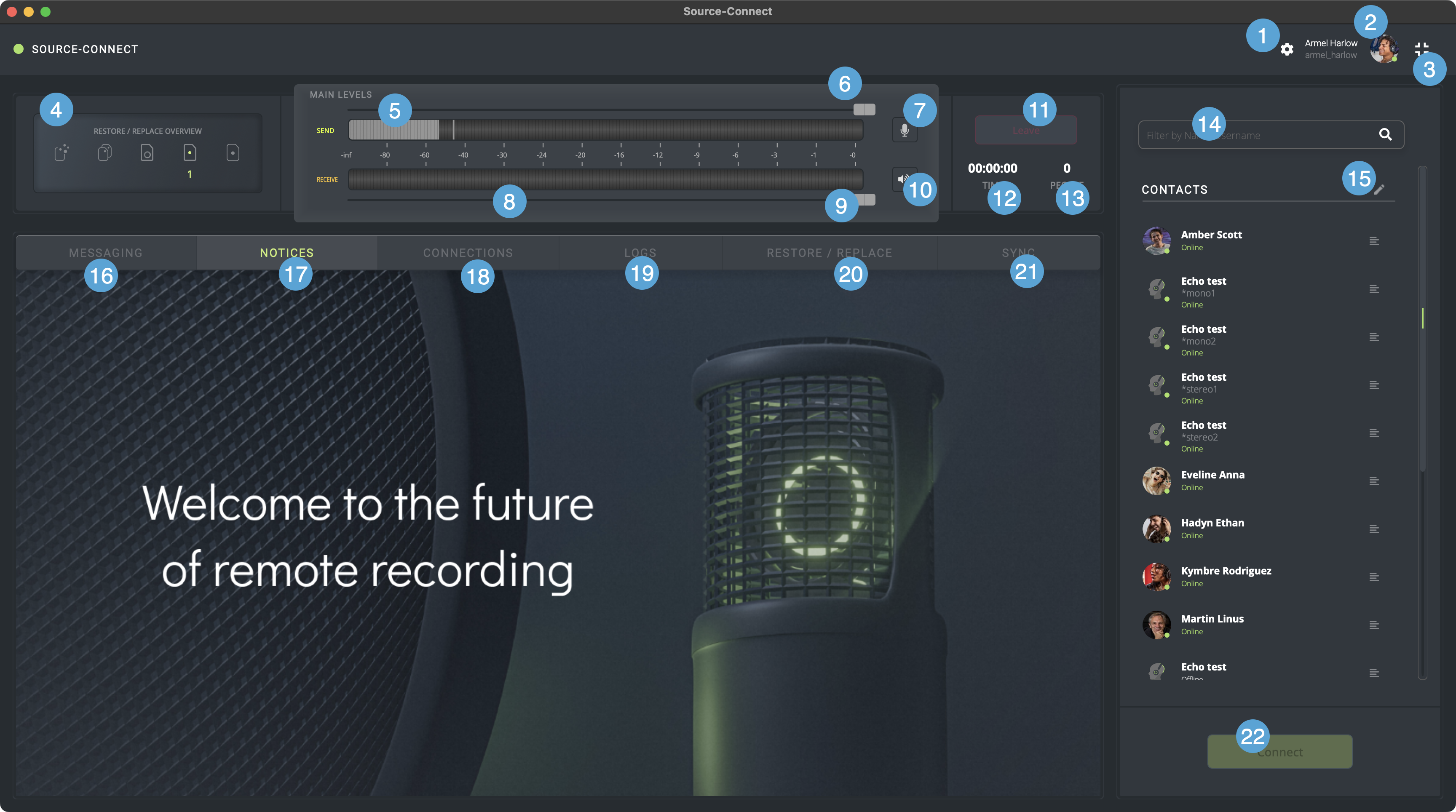1456x812 pixels.
Task: Open the options menu for Martin Linus
Action: [x=1374, y=625]
